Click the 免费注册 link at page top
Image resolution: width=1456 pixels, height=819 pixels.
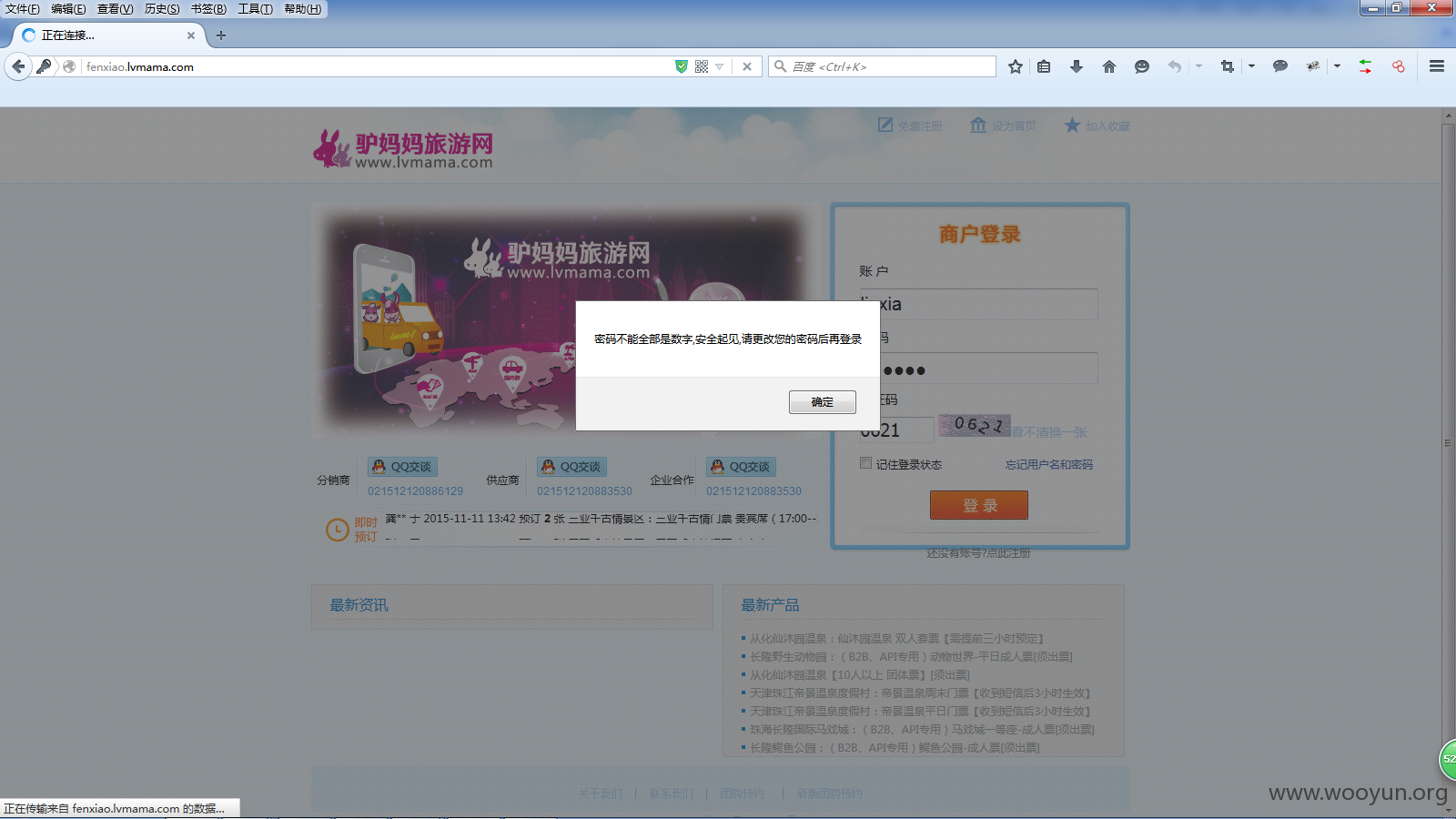(910, 126)
